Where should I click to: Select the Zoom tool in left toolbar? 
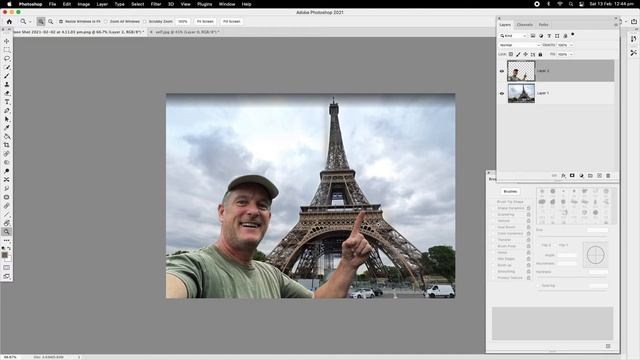pos(7,231)
